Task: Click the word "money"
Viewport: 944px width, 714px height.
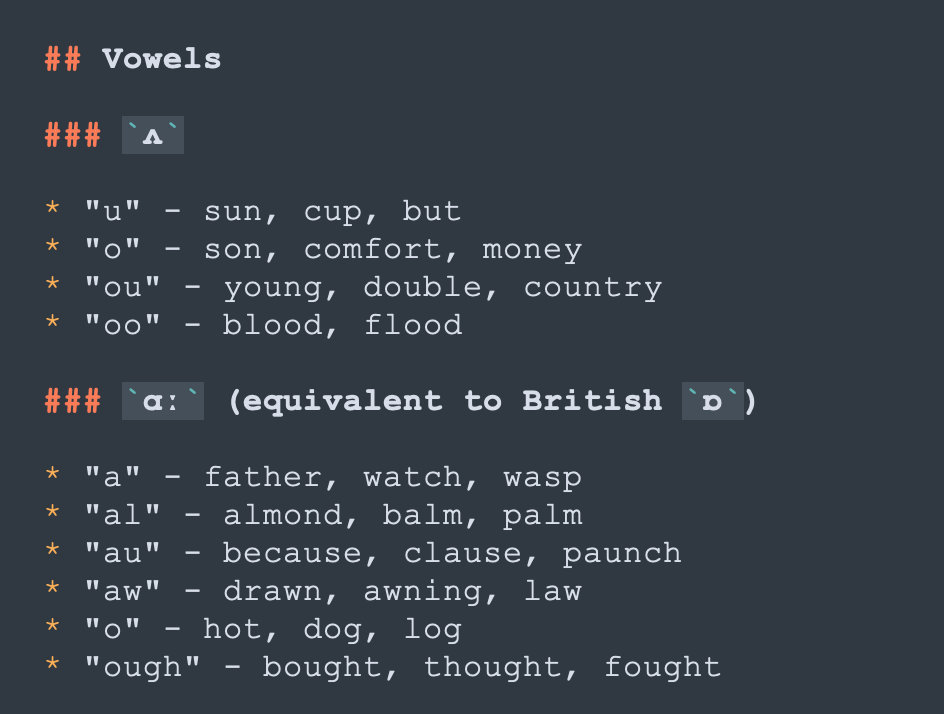Action: pos(531,250)
